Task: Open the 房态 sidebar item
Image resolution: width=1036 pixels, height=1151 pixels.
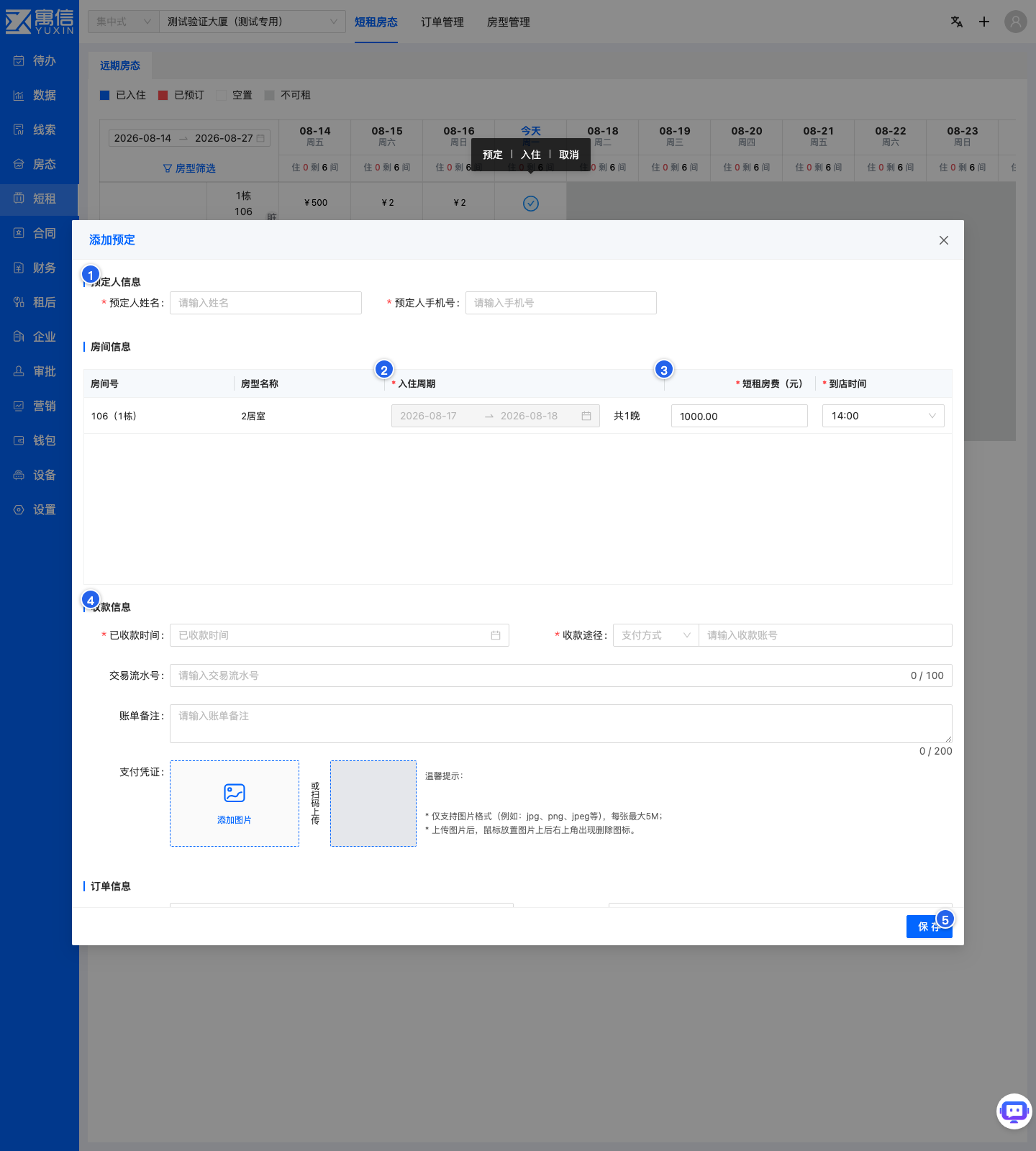Action: 39,164
